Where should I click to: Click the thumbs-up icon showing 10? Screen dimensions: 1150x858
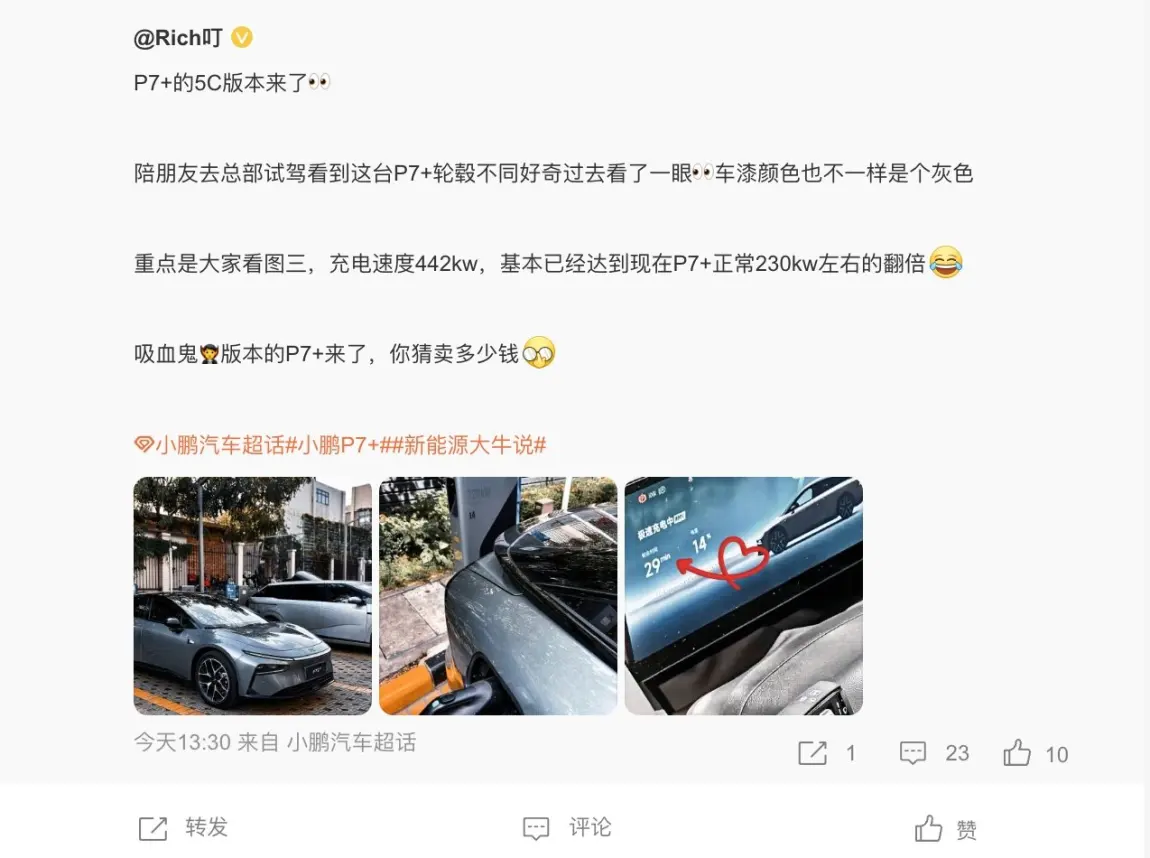click(x=1017, y=752)
